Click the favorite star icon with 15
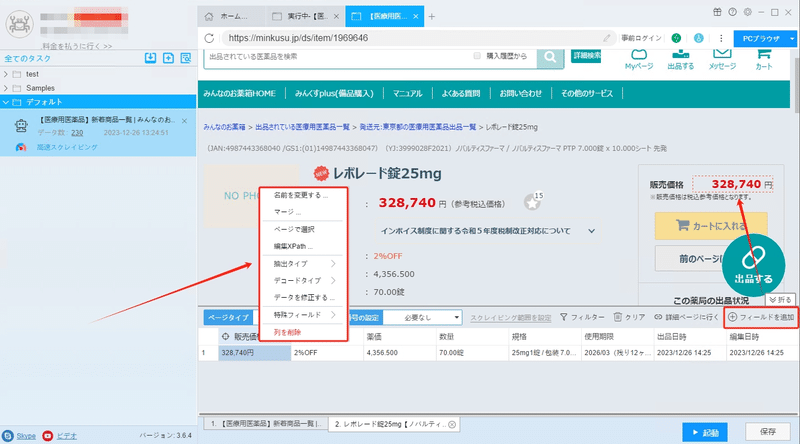800x444 pixels. (x=533, y=202)
